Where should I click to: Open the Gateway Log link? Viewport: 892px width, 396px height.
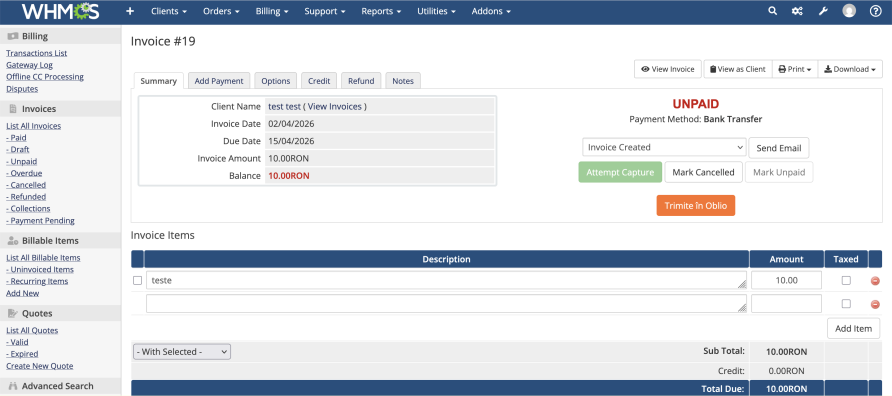(30, 65)
